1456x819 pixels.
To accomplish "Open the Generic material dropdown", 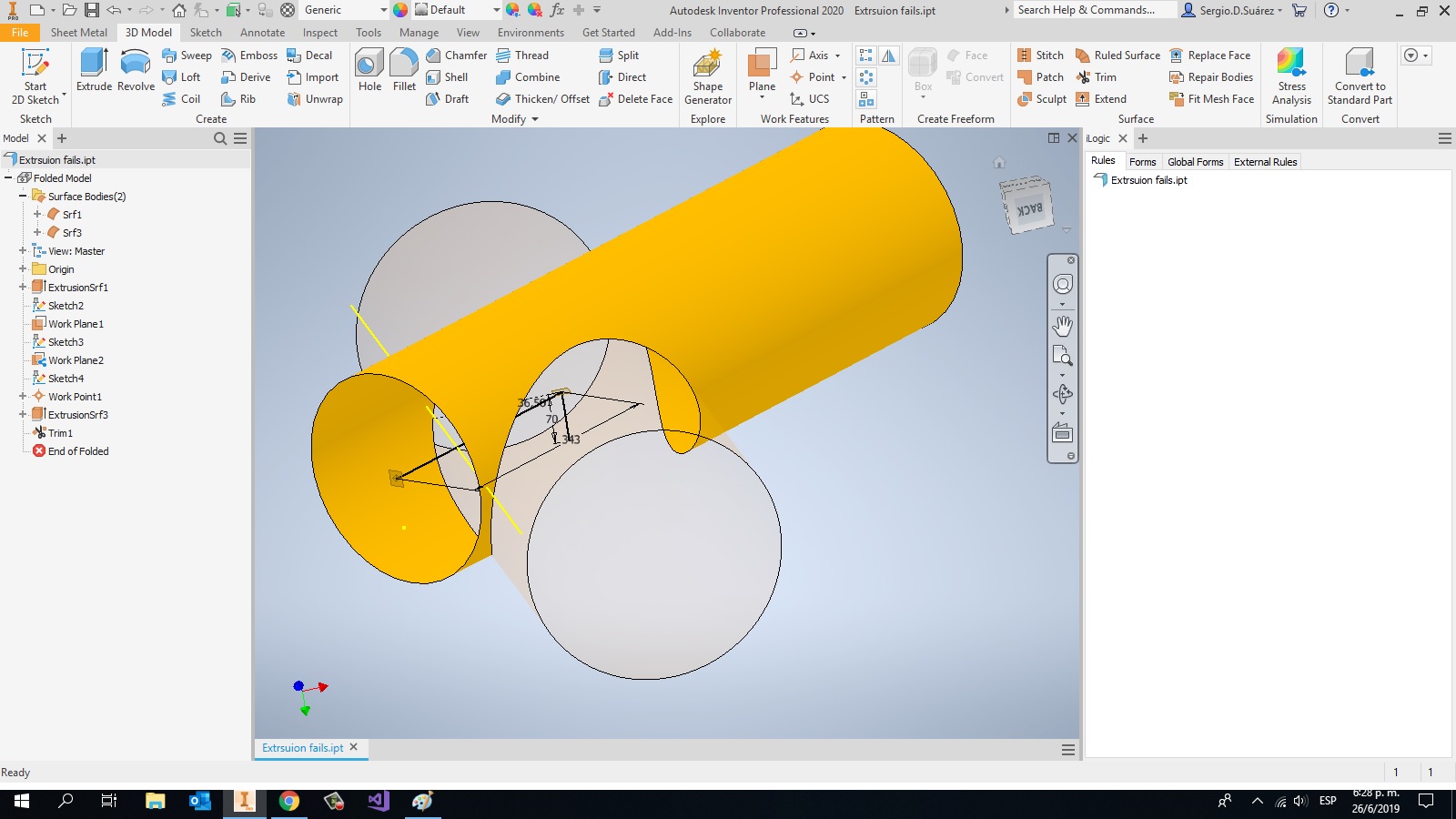I will [383, 10].
